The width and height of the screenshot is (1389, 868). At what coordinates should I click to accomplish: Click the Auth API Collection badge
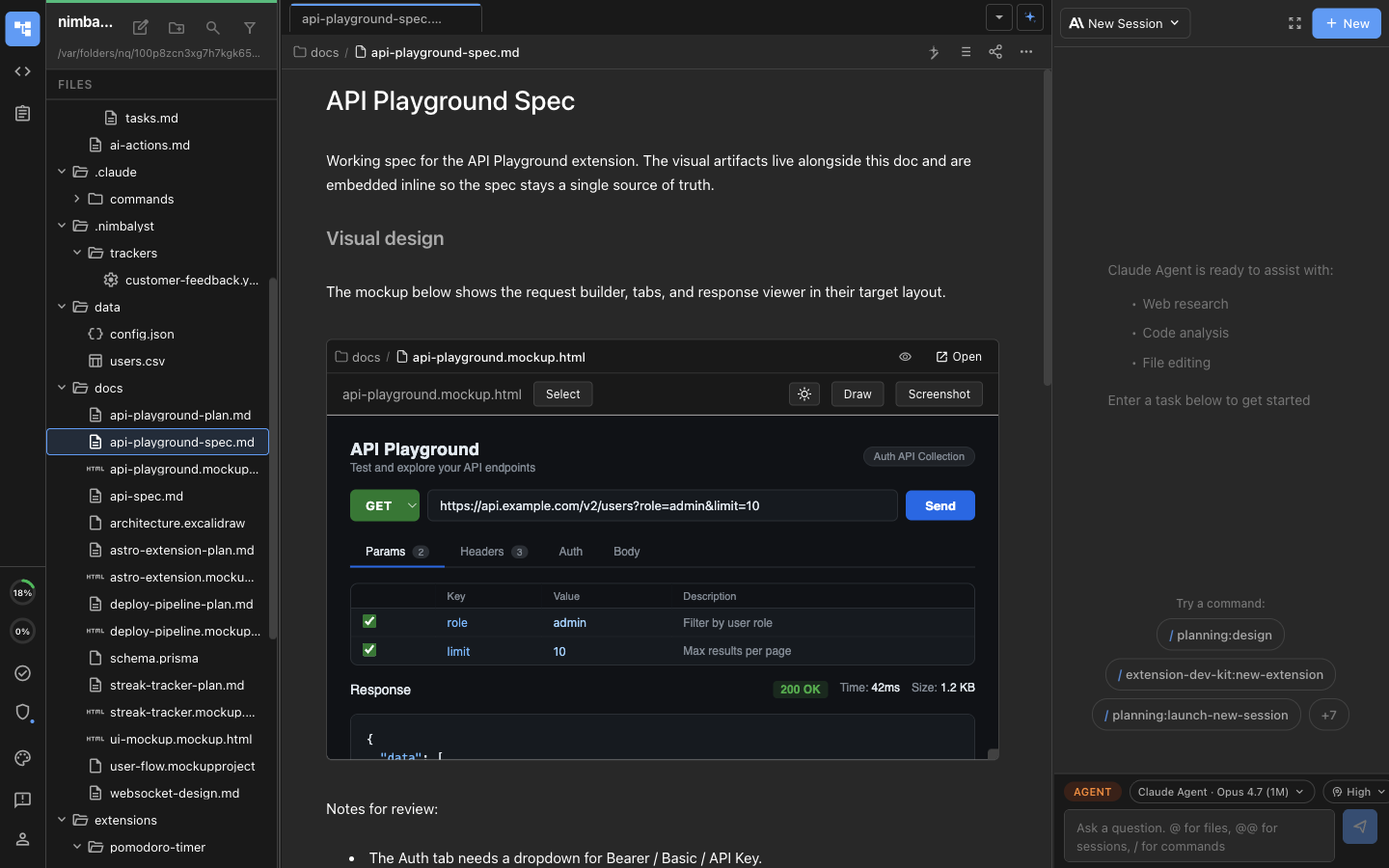[x=919, y=456]
